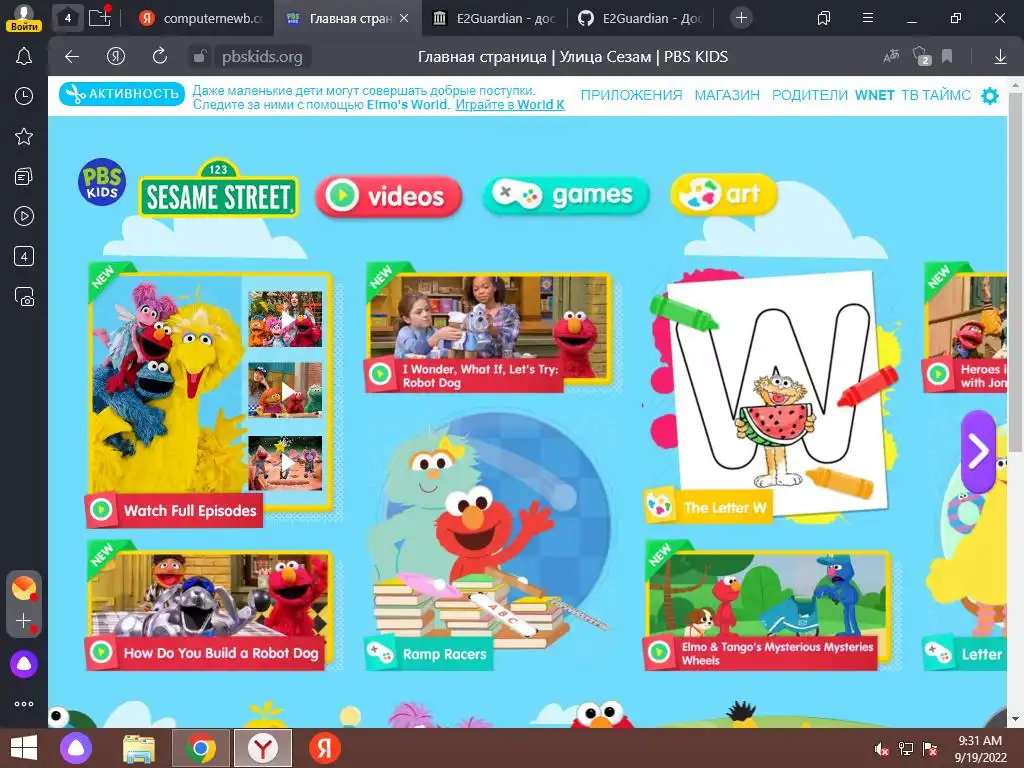Click the АКТИВНОСТЬ button
Viewport: 1024px width, 768px height.
pos(122,93)
